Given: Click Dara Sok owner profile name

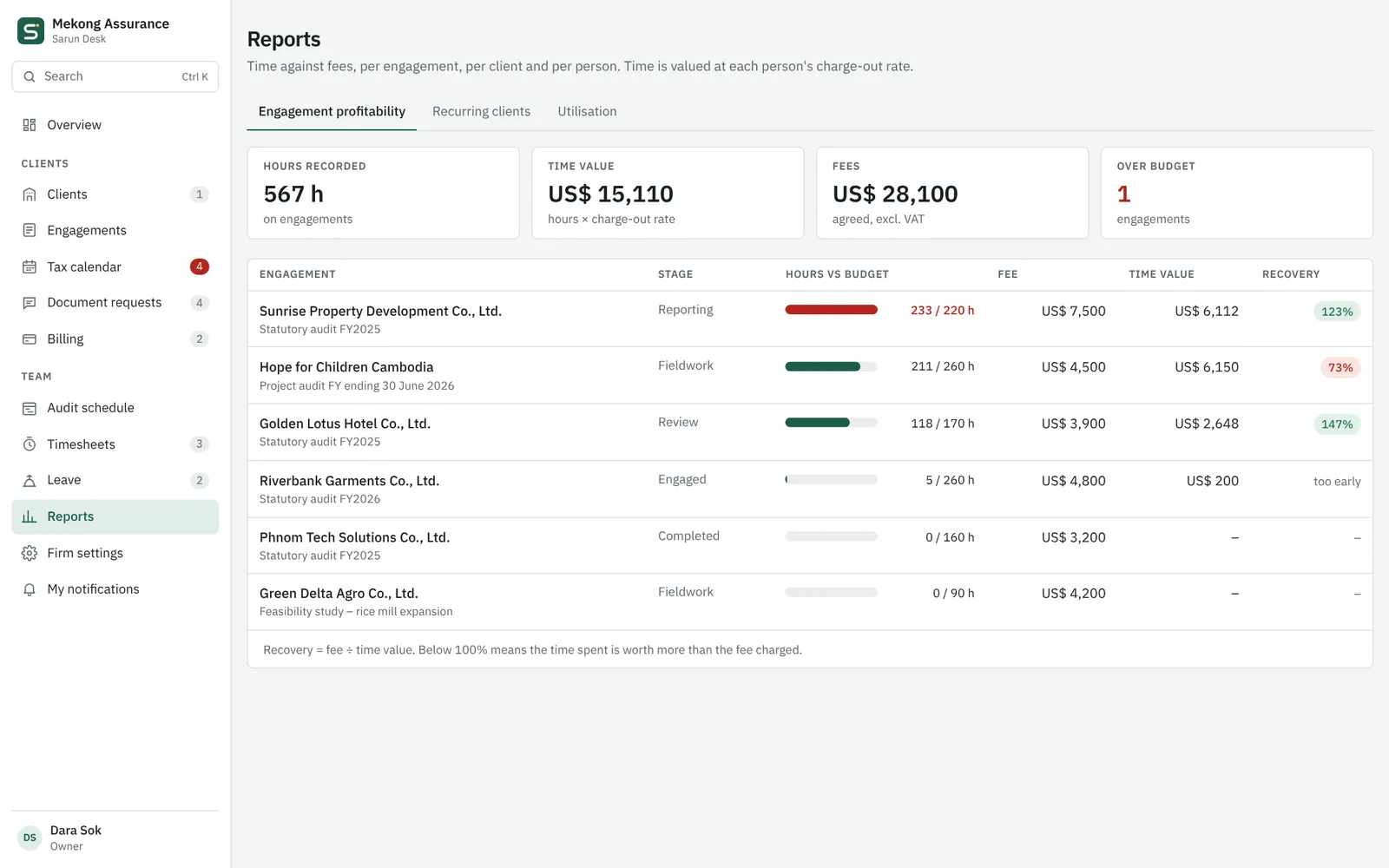Looking at the screenshot, I should 76,831.
